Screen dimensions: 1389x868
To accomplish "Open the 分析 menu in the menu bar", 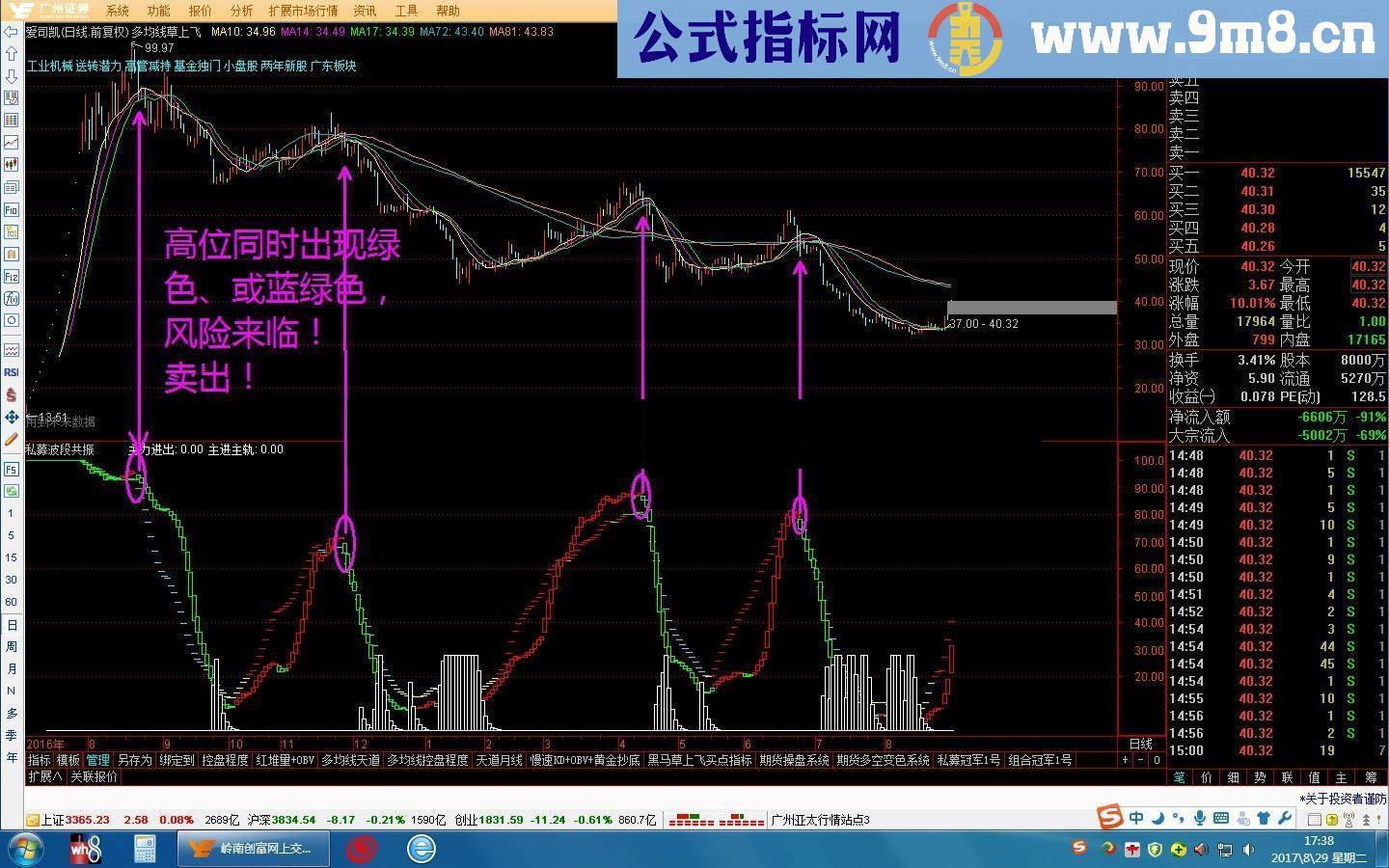I will 238,11.
